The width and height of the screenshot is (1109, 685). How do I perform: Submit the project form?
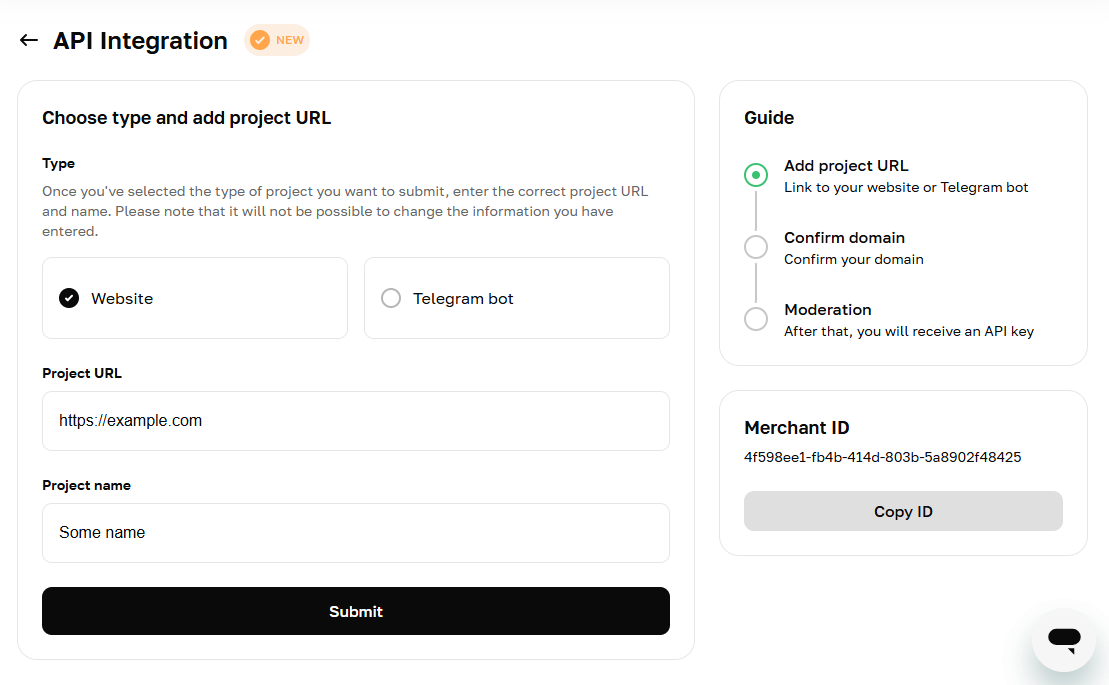click(x=356, y=611)
